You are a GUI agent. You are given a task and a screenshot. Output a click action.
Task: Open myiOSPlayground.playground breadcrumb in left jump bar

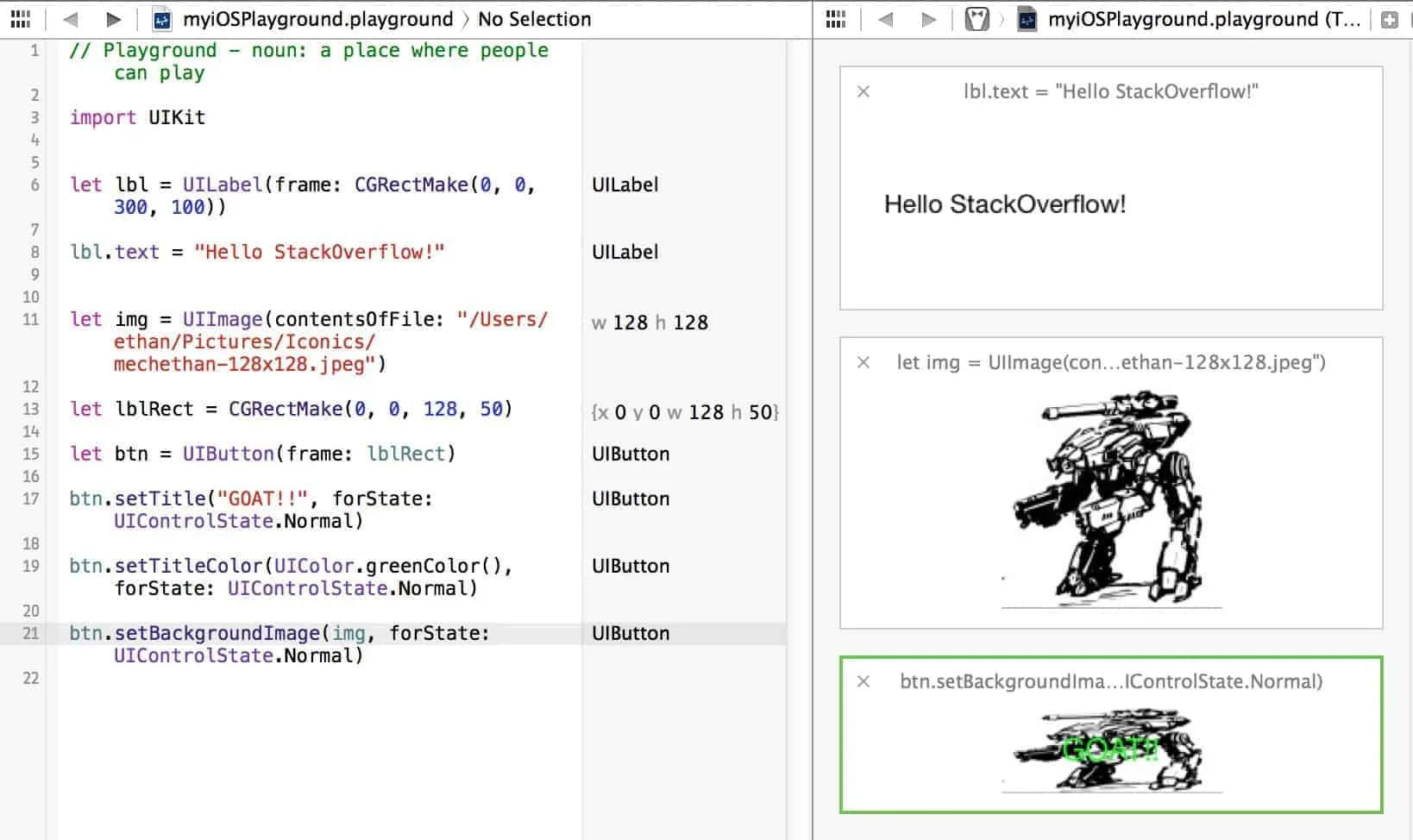point(317,19)
